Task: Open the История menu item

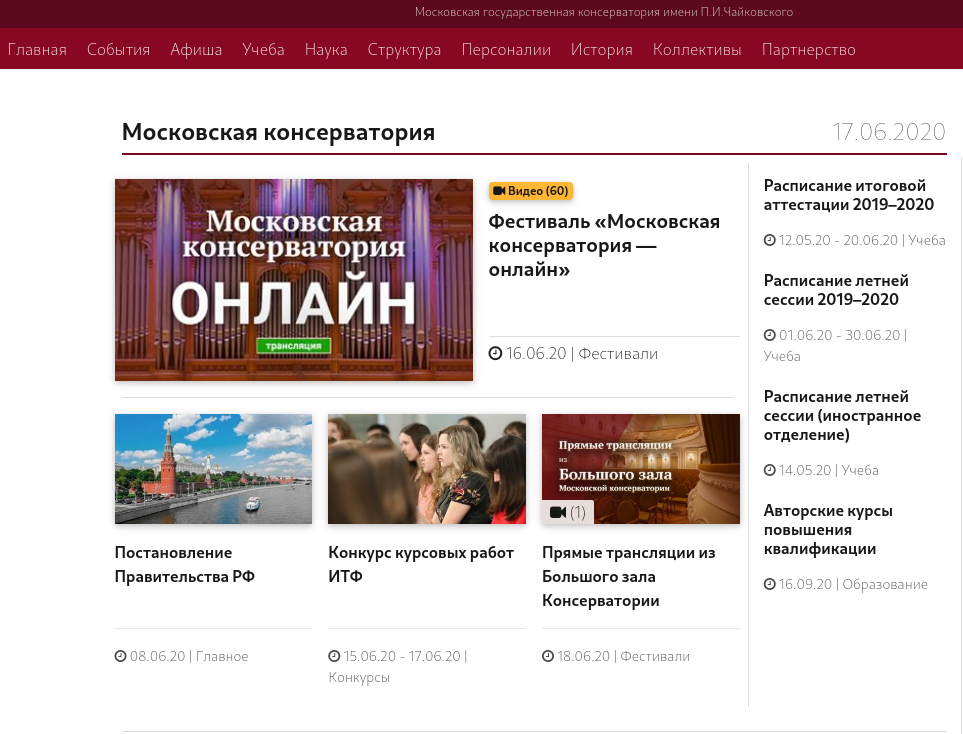Action: [x=602, y=50]
